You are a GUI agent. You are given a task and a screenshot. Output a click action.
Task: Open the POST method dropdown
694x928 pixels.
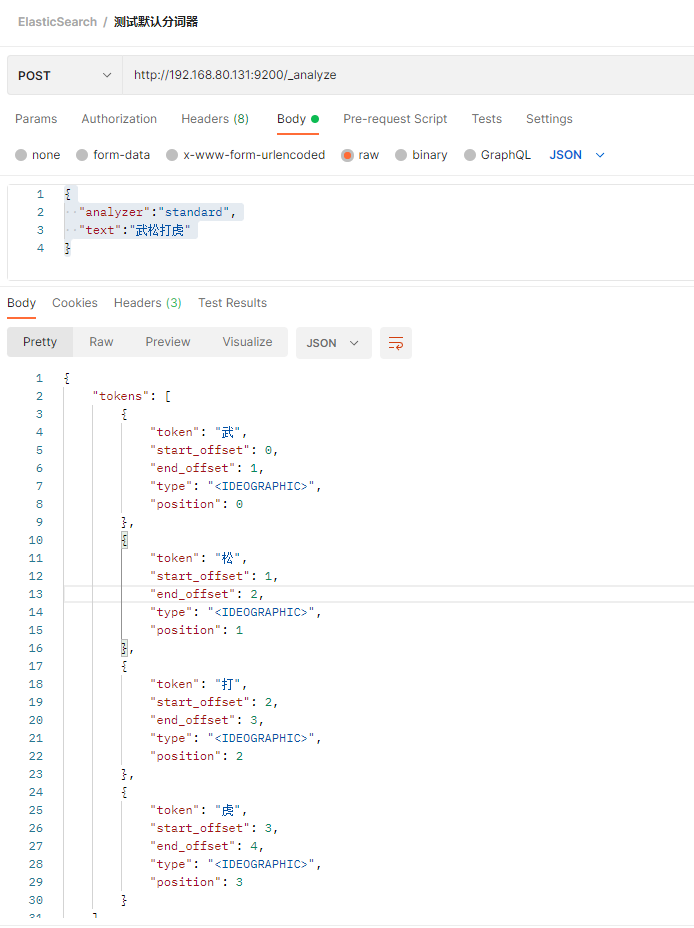(64, 75)
